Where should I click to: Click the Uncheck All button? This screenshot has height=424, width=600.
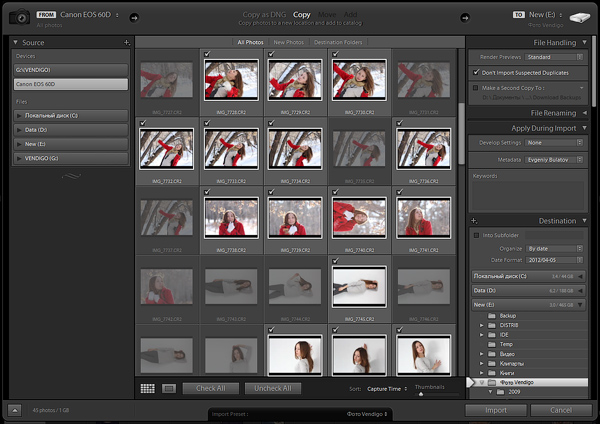point(272,388)
